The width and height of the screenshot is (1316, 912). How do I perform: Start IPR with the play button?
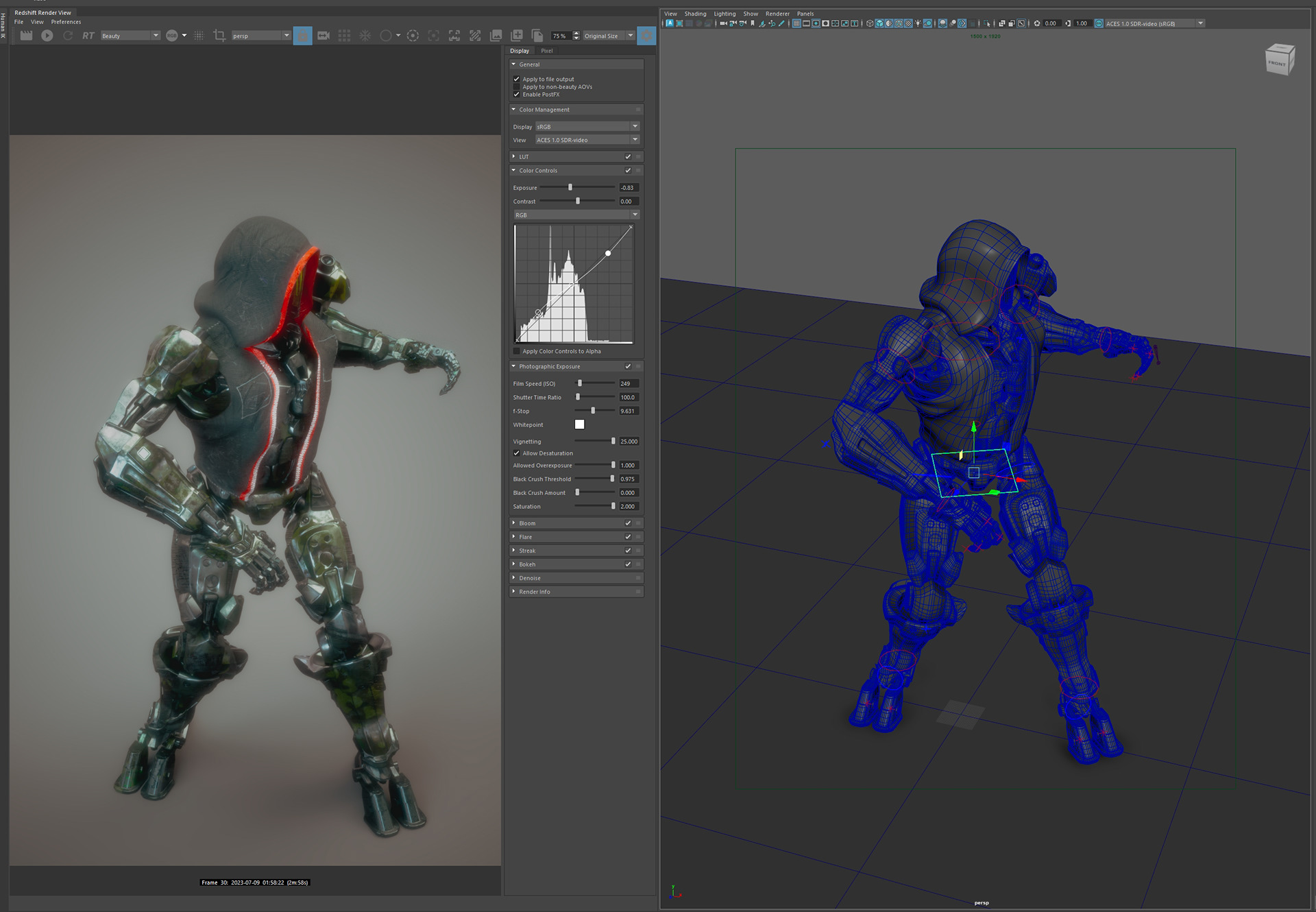pyautogui.click(x=47, y=36)
